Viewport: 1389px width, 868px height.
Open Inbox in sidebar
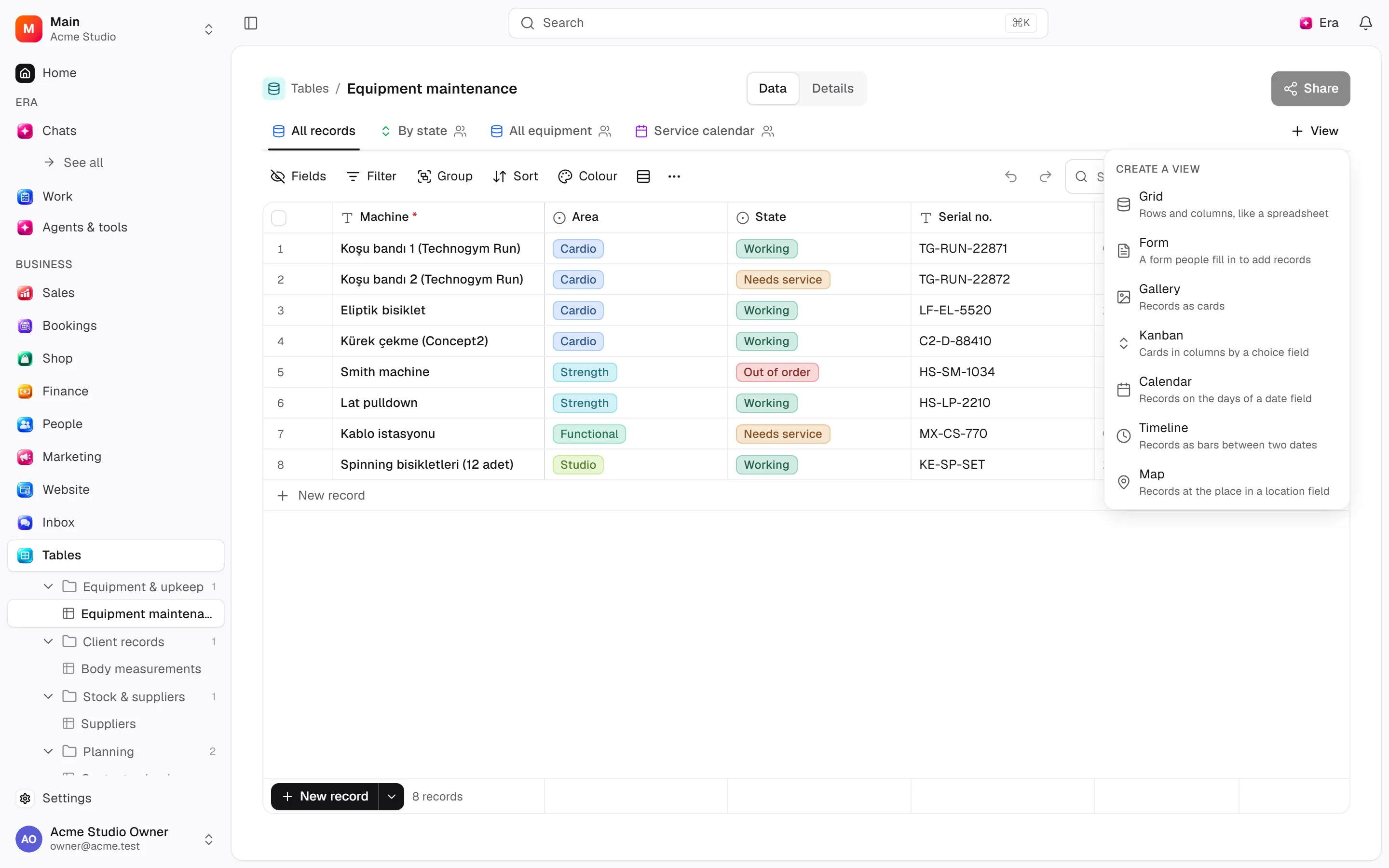115,522
